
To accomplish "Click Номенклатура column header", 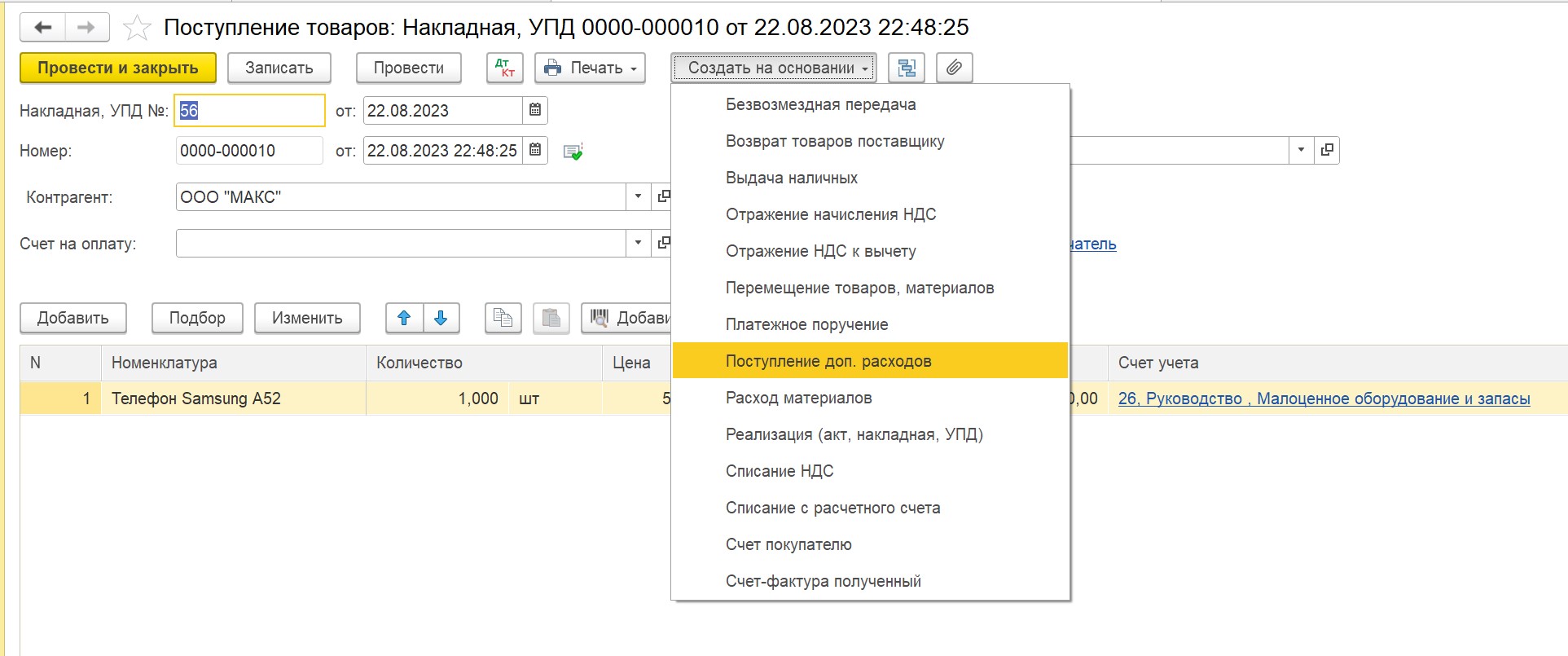I will 234,363.
